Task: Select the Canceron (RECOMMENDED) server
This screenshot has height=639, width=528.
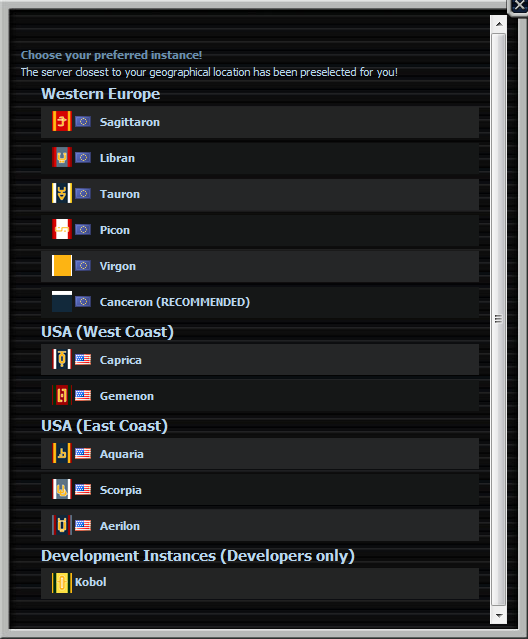Action: (260, 302)
